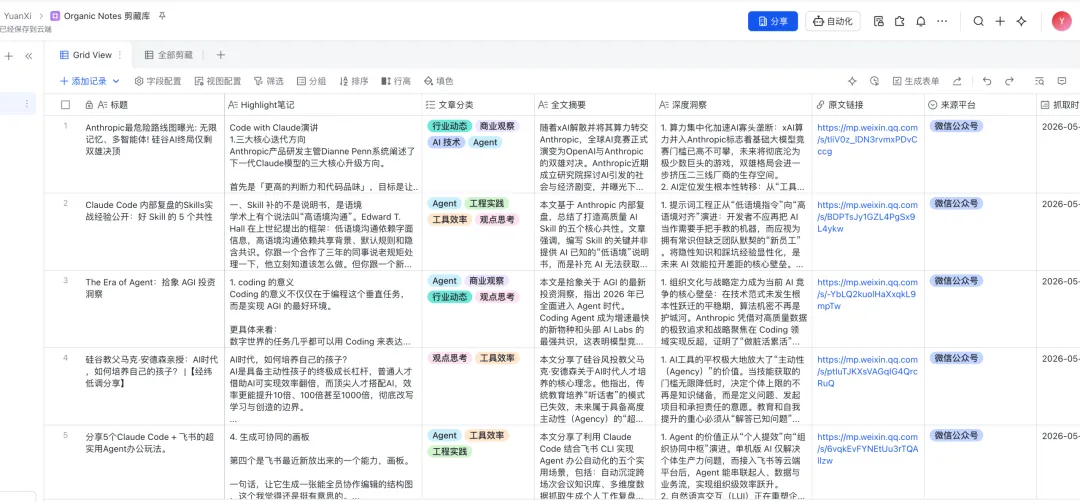Open the comments icon in toolbar
The image size is (1080, 502).
pyautogui.click(x=1062, y=81)
